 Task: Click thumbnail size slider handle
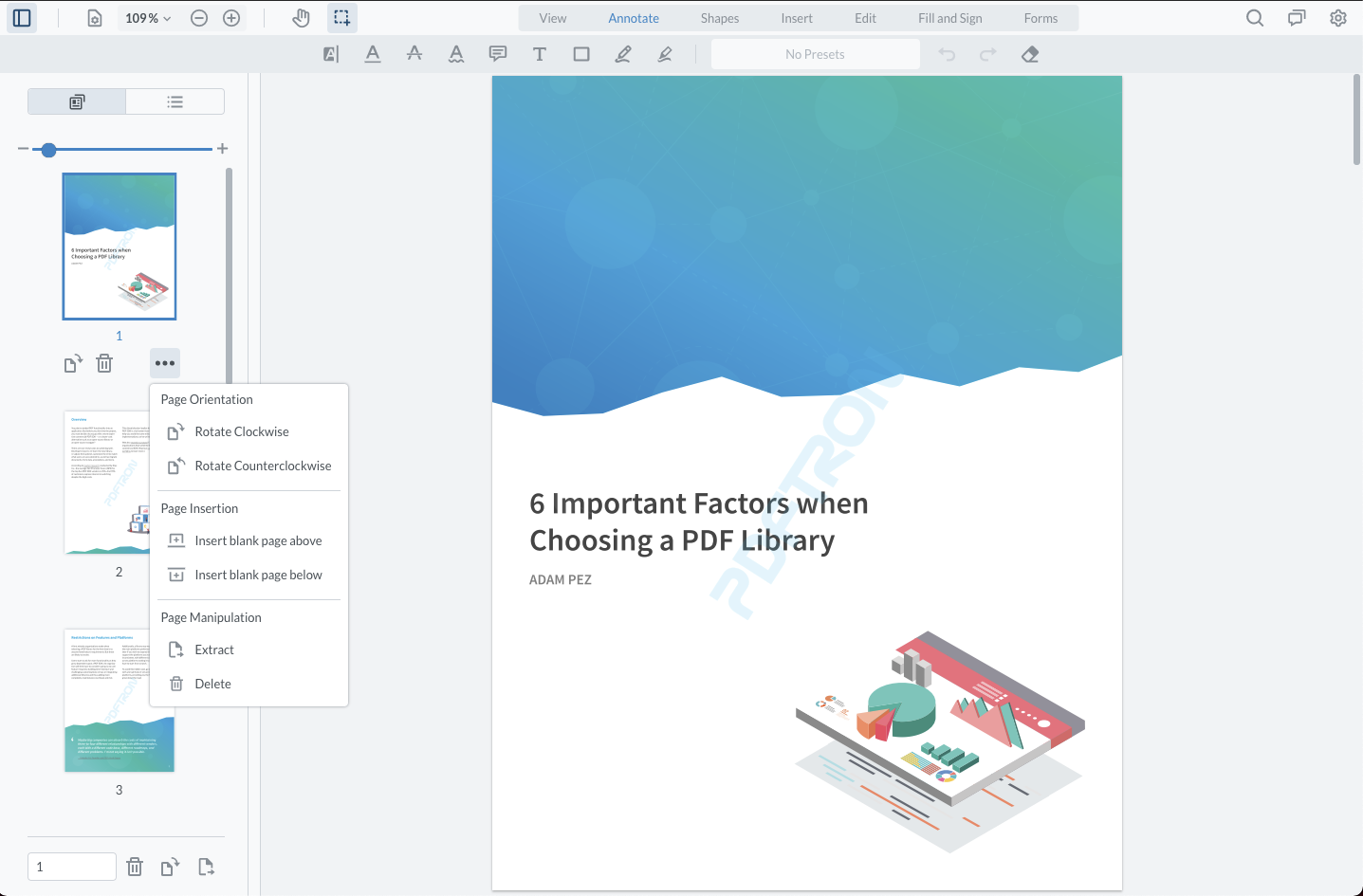click(49, 149)
